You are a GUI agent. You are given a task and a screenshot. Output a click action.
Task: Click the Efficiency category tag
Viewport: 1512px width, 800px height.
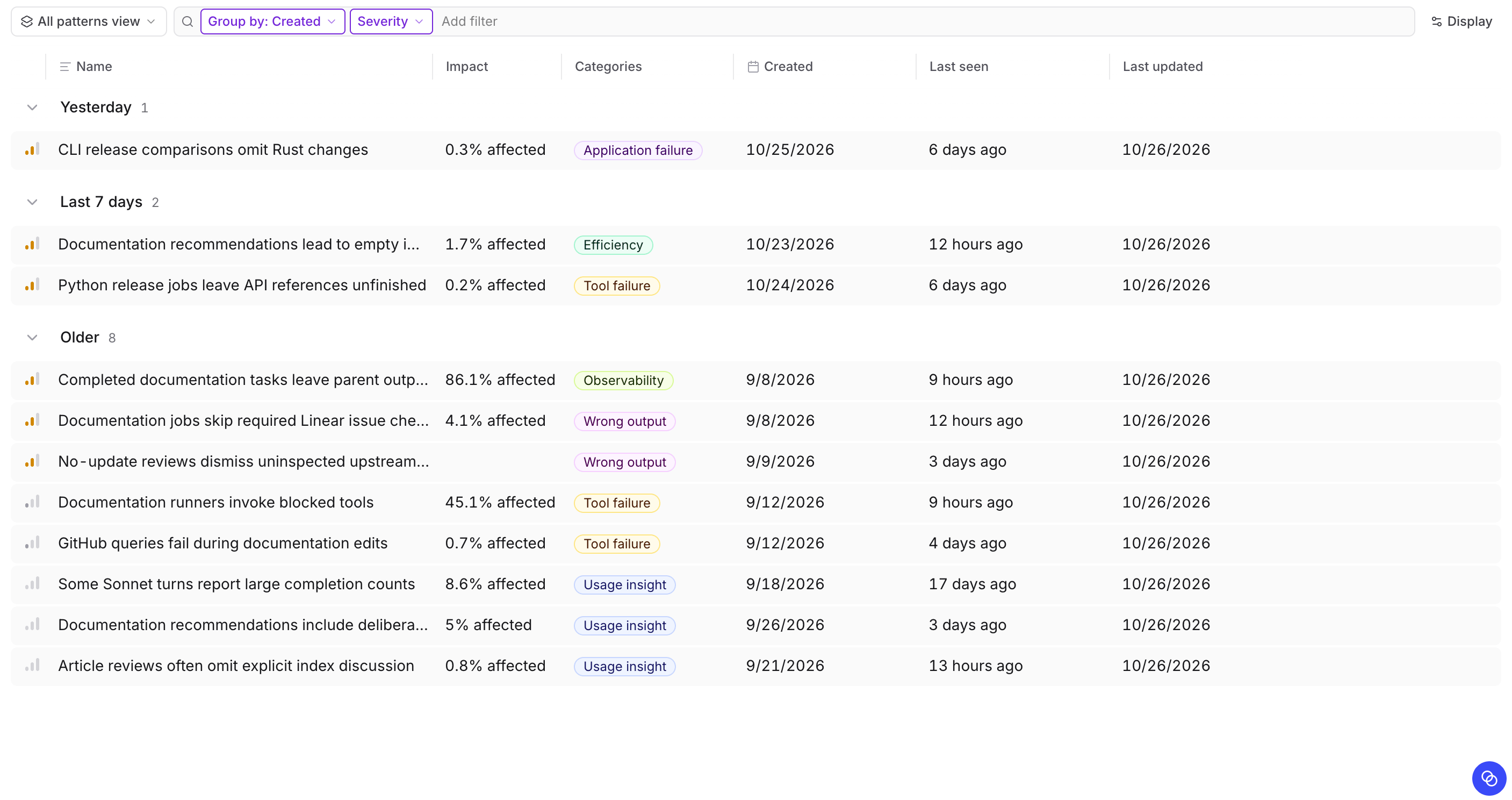[x=614, y=245]
